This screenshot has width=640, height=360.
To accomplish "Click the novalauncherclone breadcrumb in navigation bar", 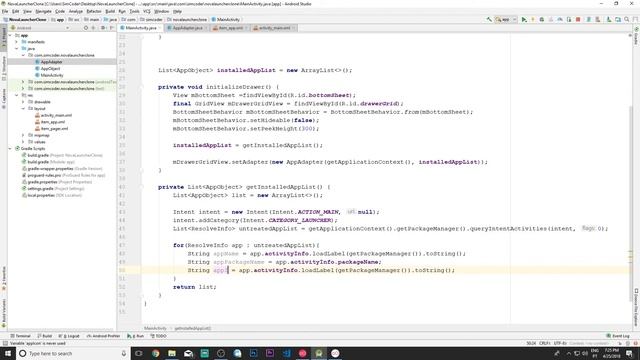I will click(187, 19).
